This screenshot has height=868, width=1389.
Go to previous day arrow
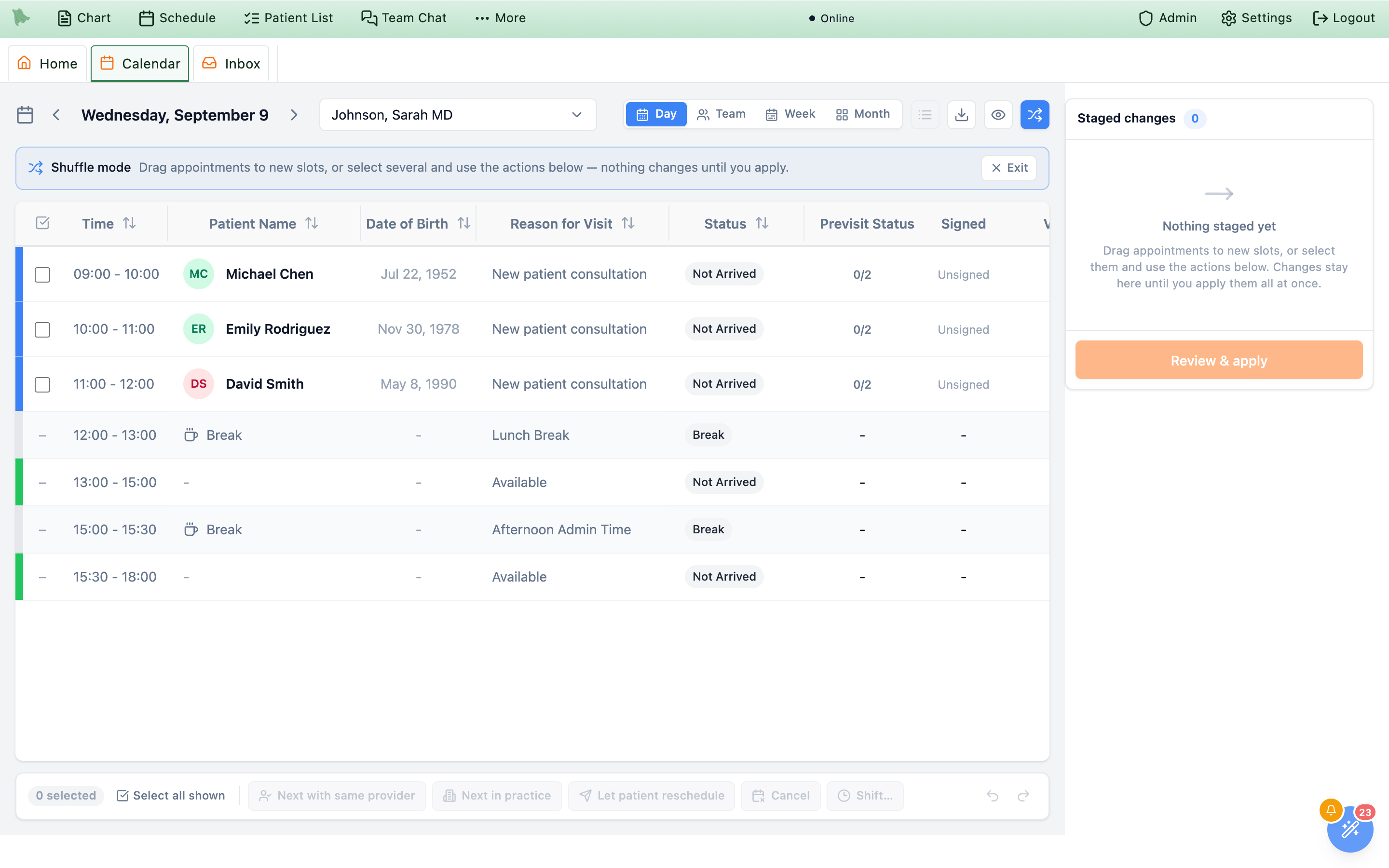coord(56,115)
